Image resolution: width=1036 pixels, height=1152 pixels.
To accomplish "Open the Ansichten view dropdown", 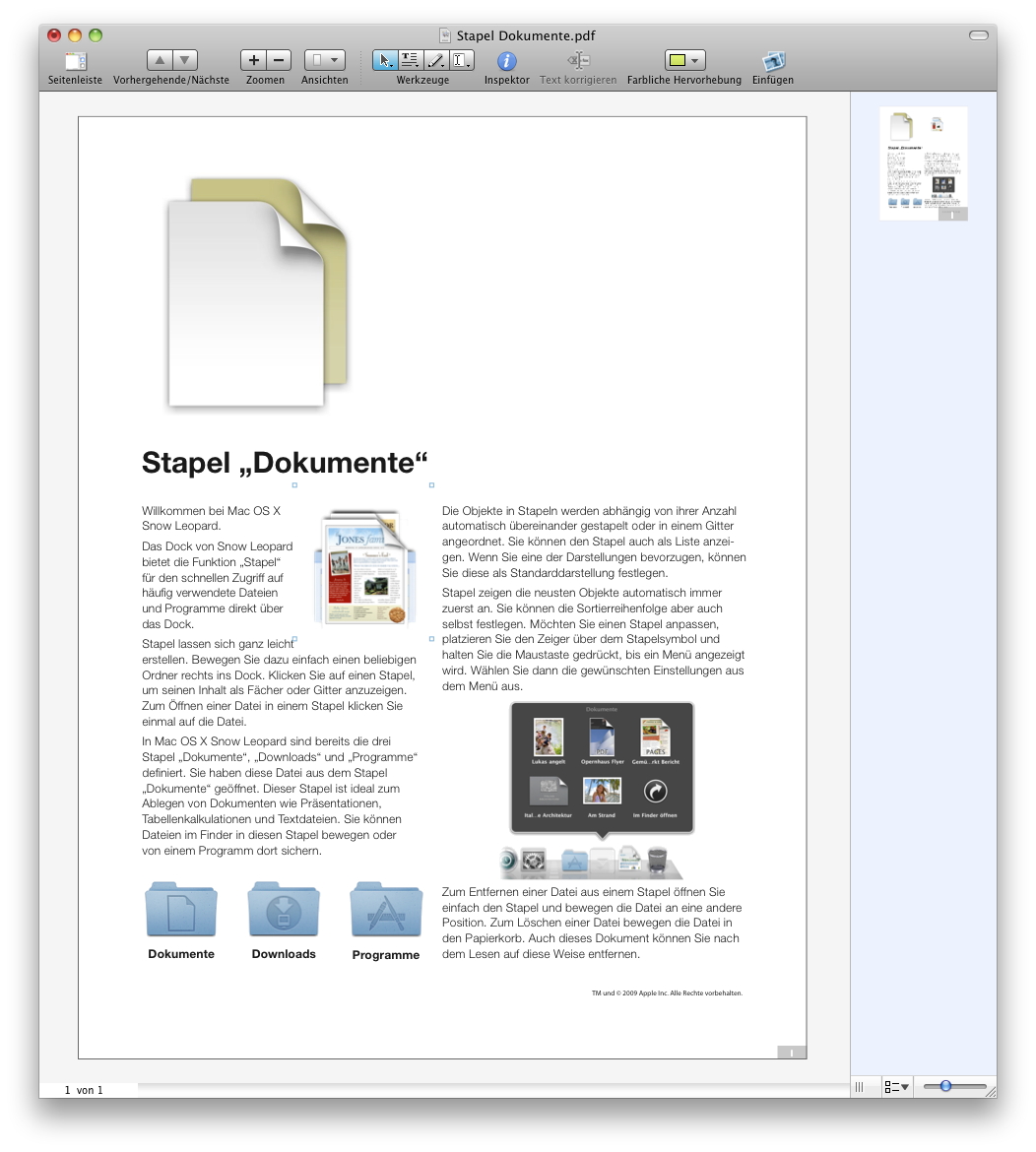I will [324, 60].
